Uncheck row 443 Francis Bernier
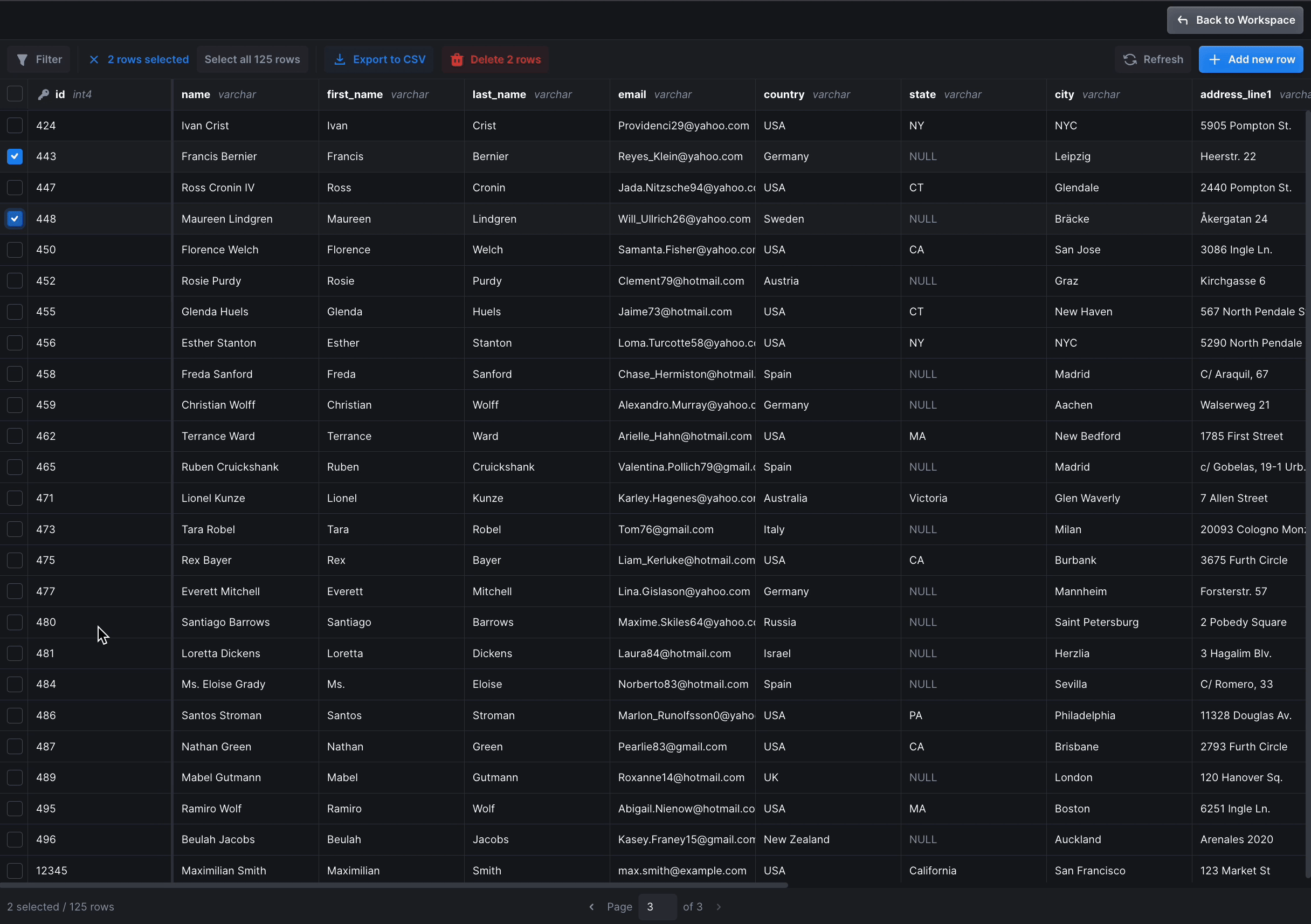 click(15, 156)
